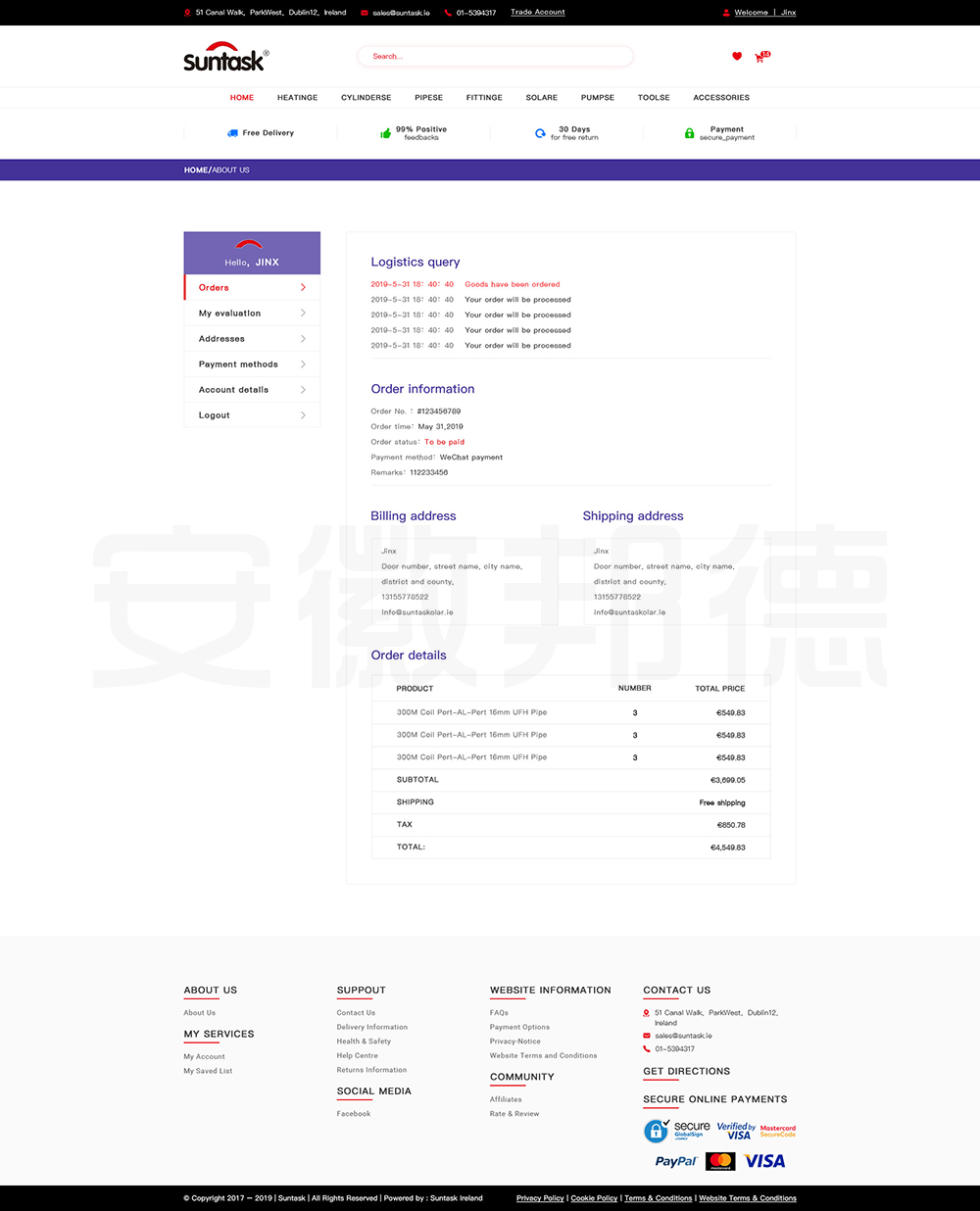
Task: Focus the Search input field
Action: tap(495, 57)
